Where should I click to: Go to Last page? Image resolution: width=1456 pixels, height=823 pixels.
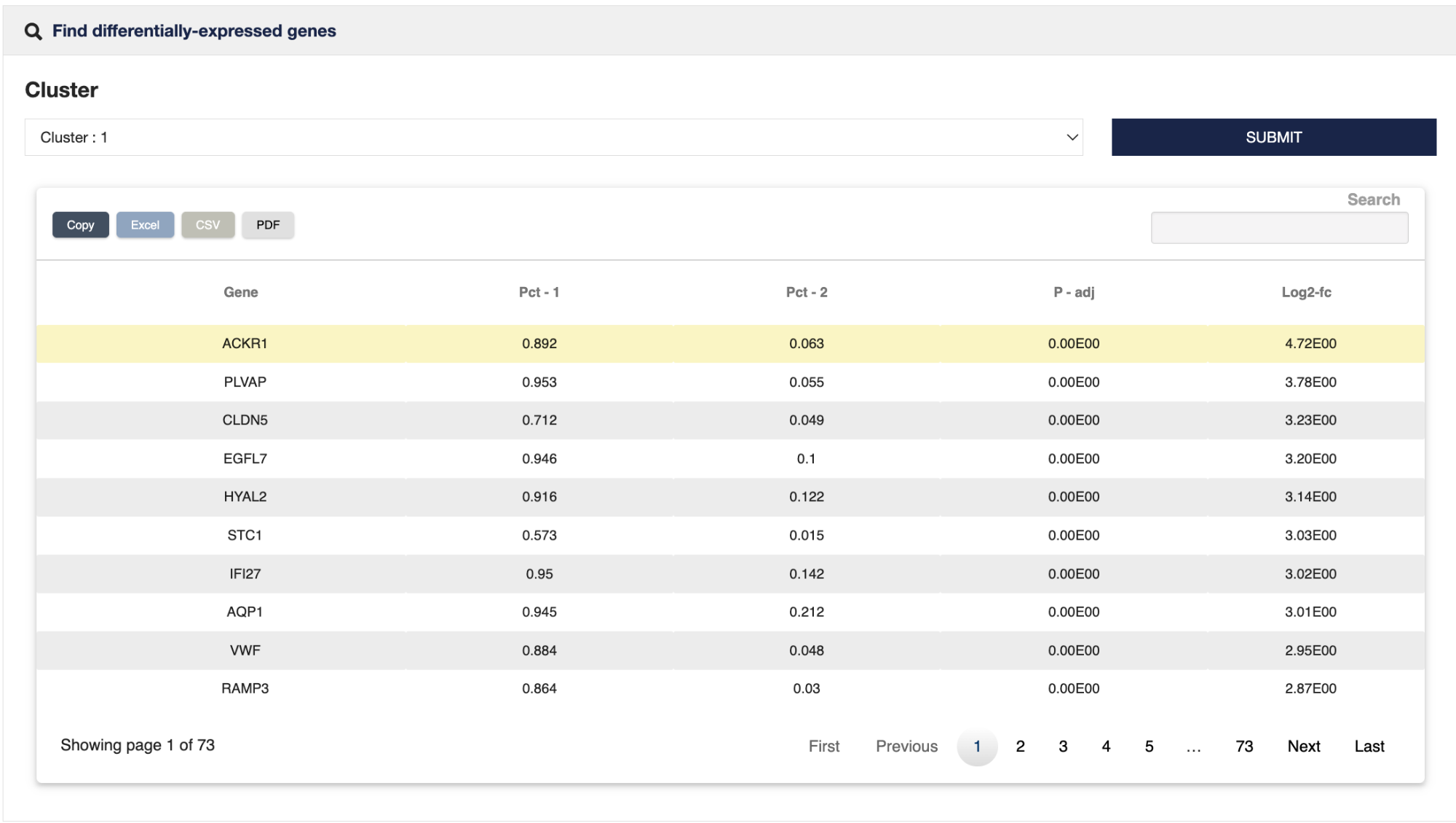click(x=1369, y=747)
